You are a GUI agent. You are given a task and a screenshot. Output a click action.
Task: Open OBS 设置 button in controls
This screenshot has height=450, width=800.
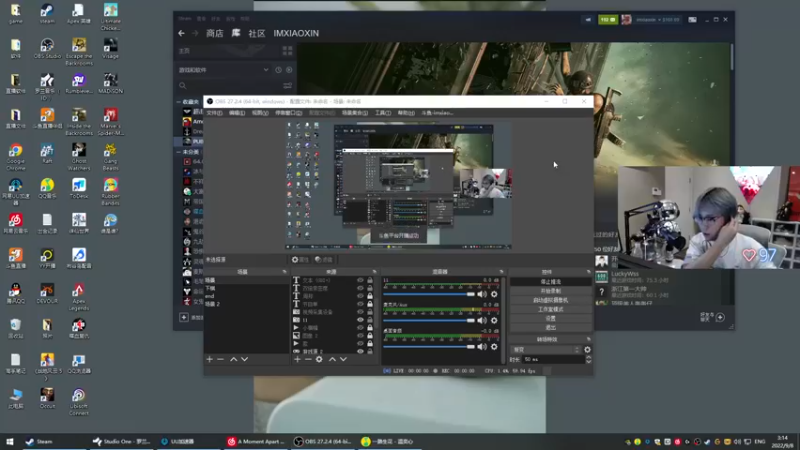[551, 318]
